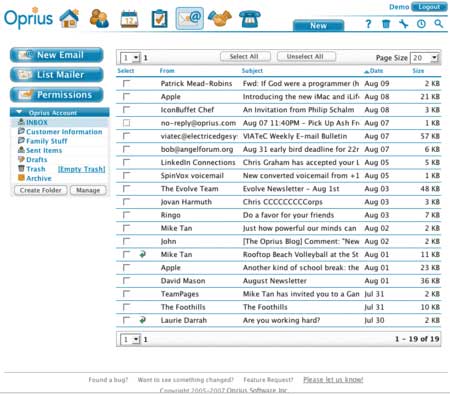Open the Sent Items folder
This screenshot has width=450, height=394.
coord(44,150)
